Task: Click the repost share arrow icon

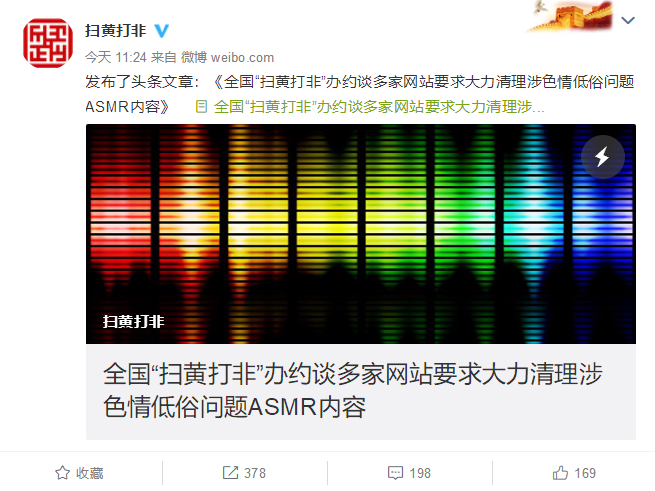Action: (230, 473)
